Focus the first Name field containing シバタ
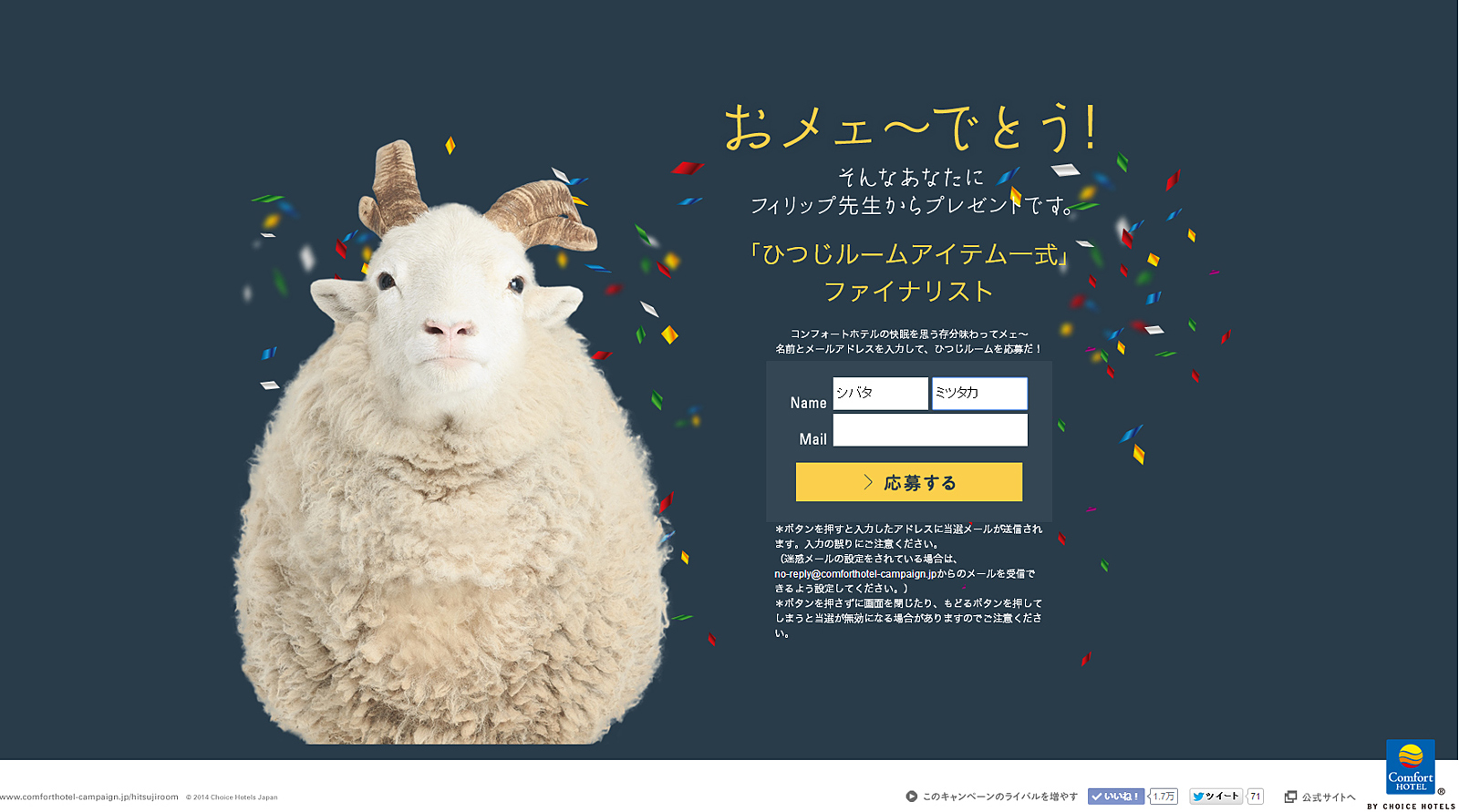Viewport: 1459px width, 812px height. tap(880, 394)
